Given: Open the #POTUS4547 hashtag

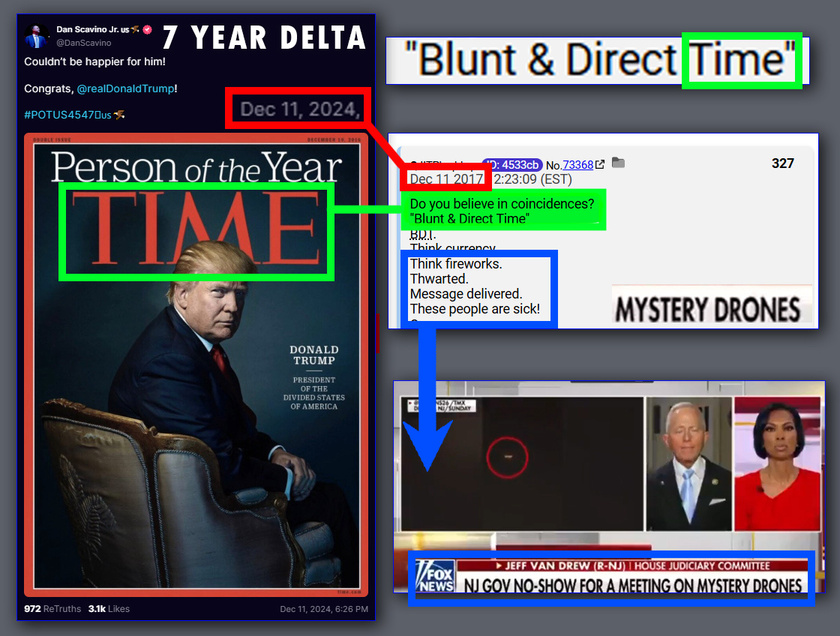Looking at the screenshot, I should [x=68, y=115].
